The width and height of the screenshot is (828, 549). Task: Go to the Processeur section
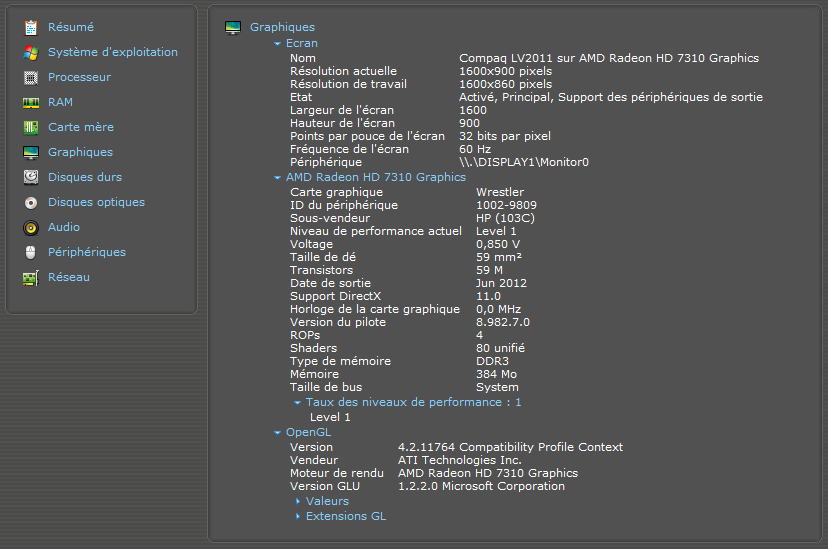(79, 77)
